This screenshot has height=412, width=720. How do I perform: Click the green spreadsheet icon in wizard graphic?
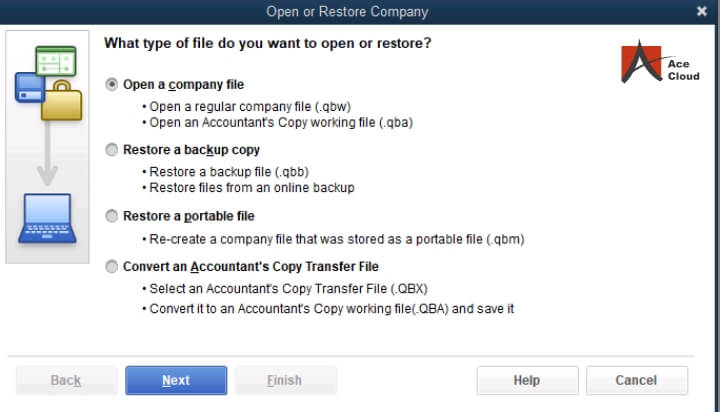(57, 60)
